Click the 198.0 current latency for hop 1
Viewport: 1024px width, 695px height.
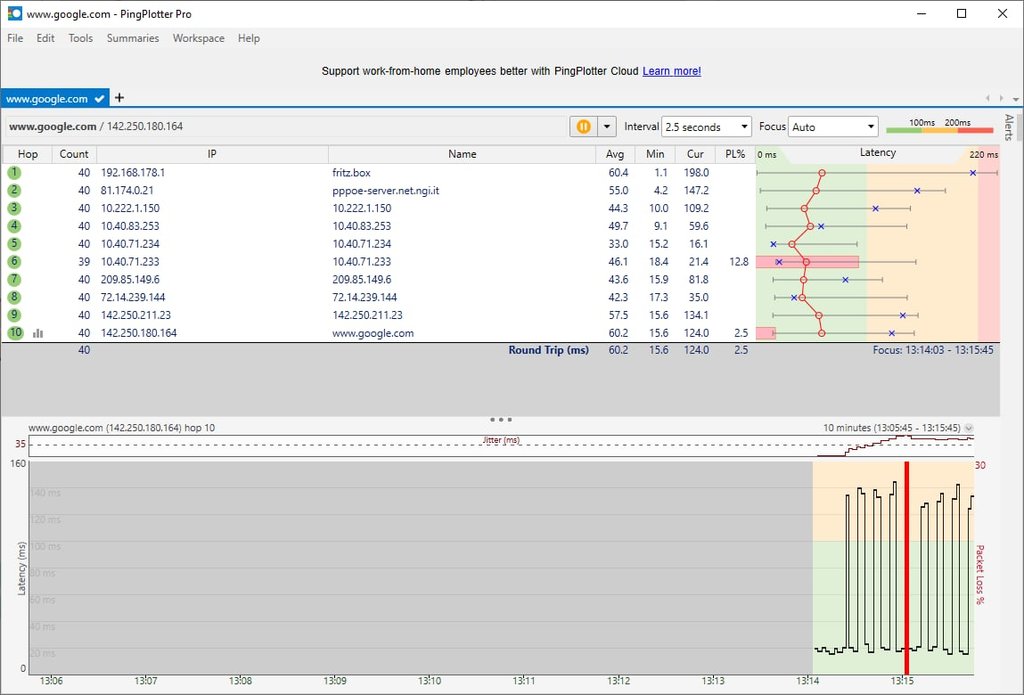click(696, 172)
